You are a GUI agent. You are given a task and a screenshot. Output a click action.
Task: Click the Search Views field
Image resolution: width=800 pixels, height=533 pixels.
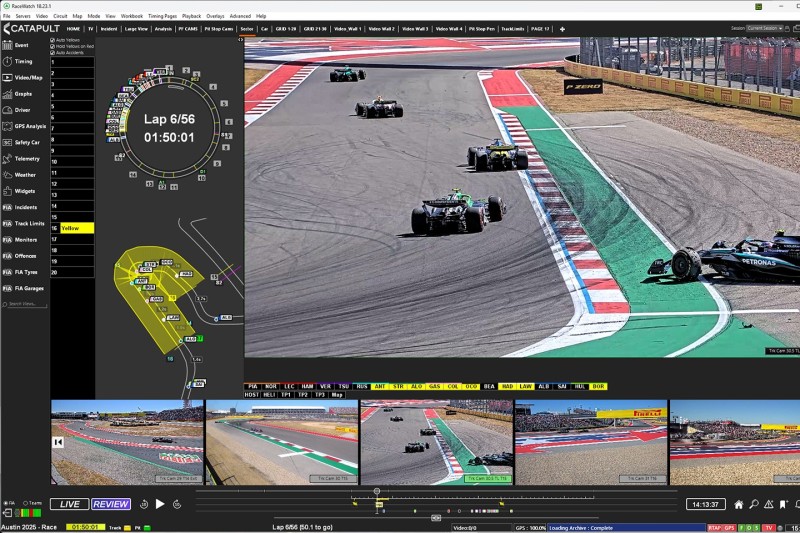coord(24,304)
